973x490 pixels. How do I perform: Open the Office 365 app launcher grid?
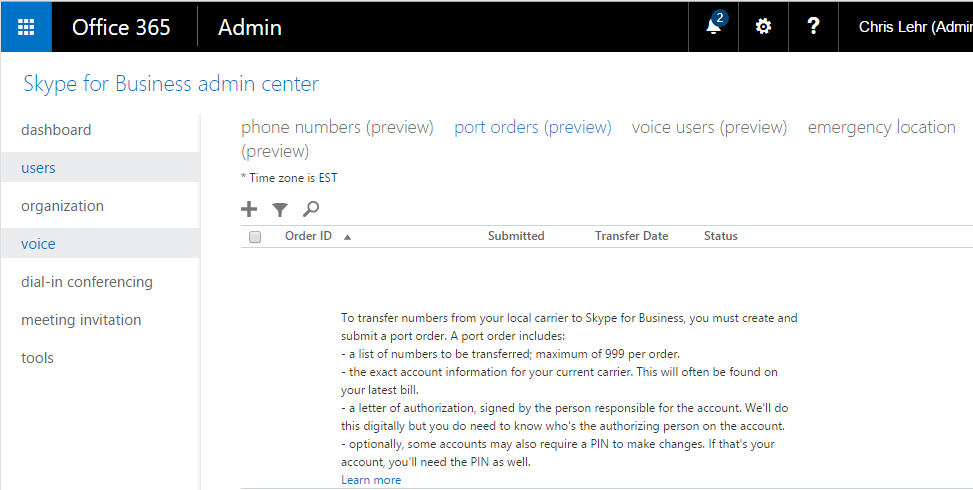coord(26,27)
